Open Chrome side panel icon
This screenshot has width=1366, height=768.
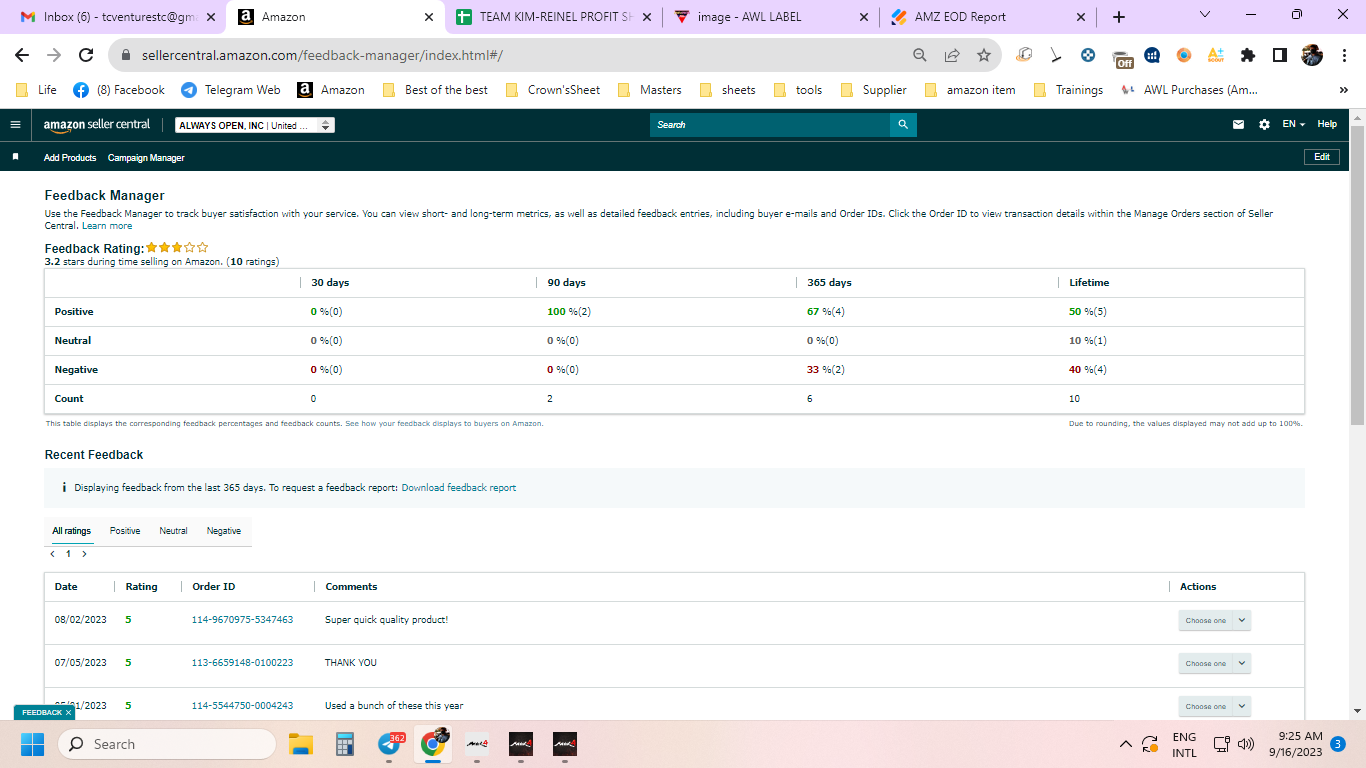click(x=1279, y=56)
